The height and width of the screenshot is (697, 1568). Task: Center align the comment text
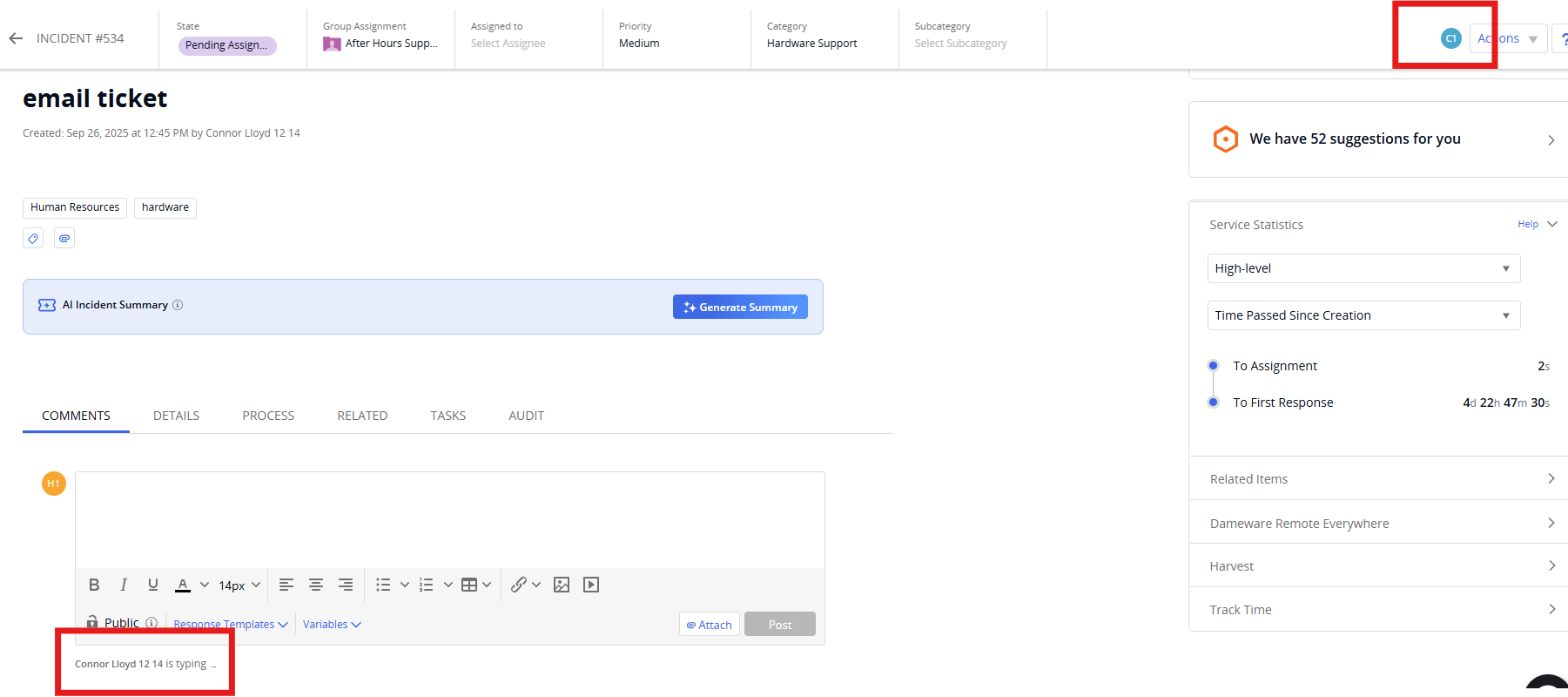tap(316, 585)
